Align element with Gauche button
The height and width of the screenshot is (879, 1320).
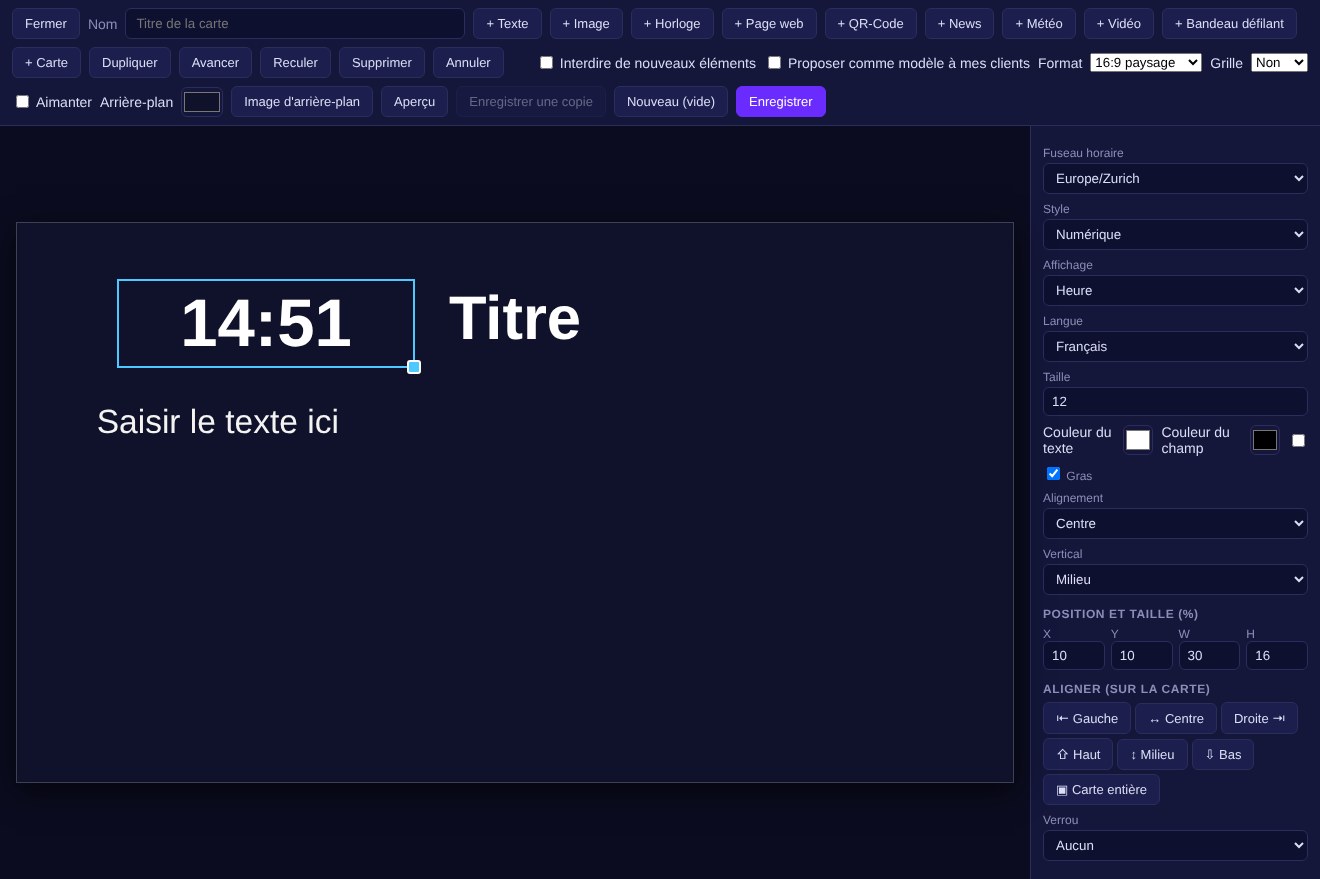tap(1087, 718)
